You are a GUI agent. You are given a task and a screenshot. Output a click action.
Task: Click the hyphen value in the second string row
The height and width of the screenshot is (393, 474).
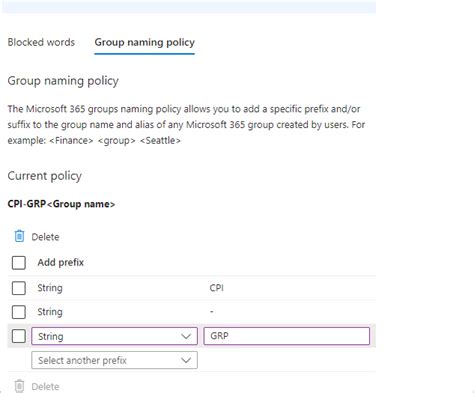(212, 312)
